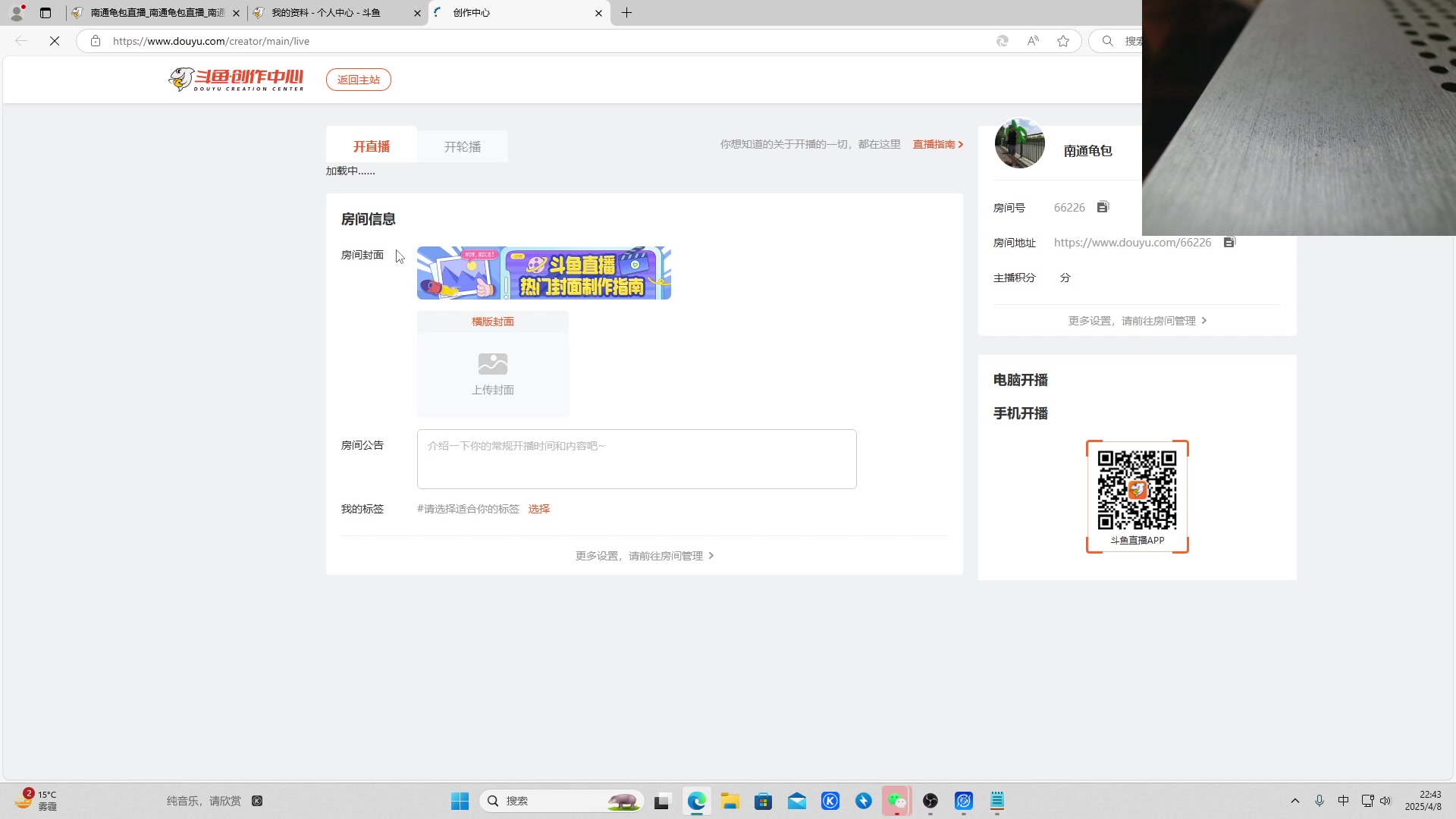Viewport: 1456px width, 819px height.
Task: Open the 热门封面制作指南 banner
Action: pos(544,273)
